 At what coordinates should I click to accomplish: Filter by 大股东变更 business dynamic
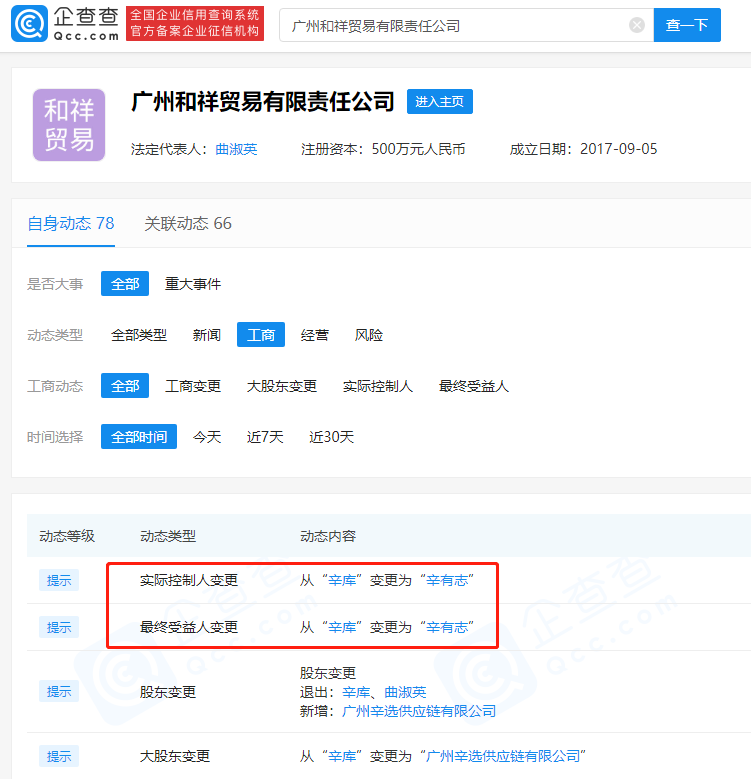tap(282, 386)
